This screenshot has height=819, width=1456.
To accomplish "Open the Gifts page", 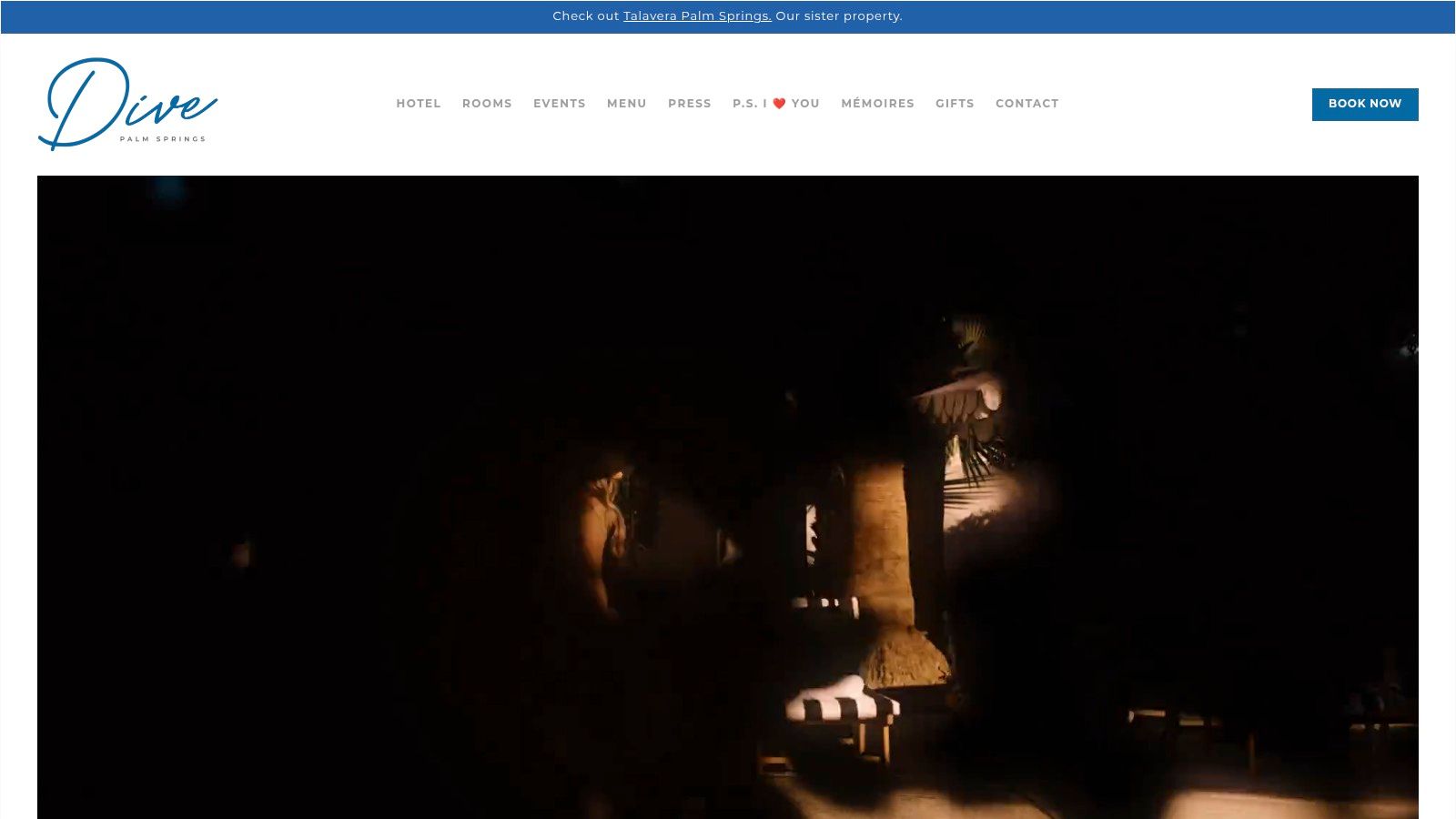I will [955, 104].
